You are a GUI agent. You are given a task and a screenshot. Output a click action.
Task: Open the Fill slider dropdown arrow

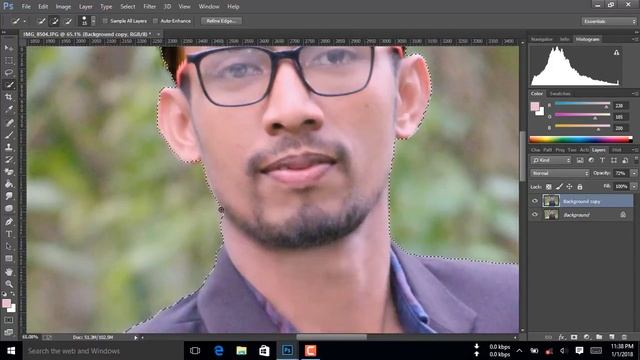coord(634,187)
